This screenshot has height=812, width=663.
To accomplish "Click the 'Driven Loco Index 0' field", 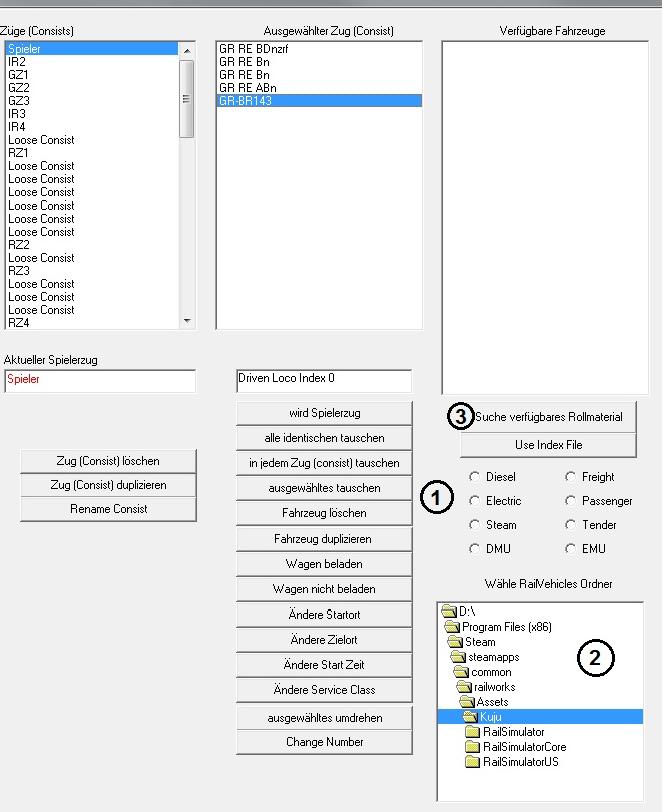I will coord(324,381).
